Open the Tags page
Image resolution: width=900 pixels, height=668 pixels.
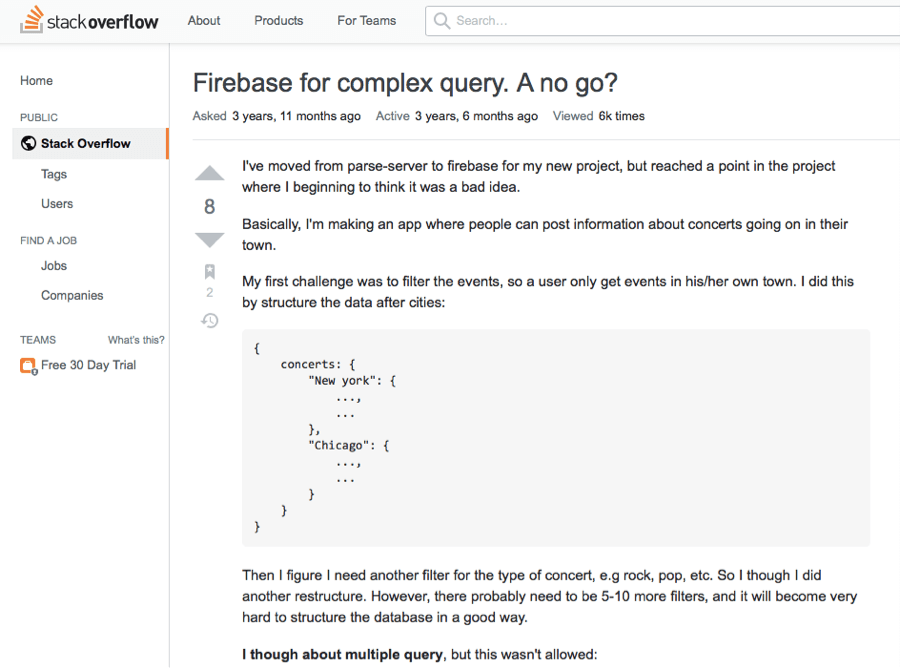tap(54, 174)
